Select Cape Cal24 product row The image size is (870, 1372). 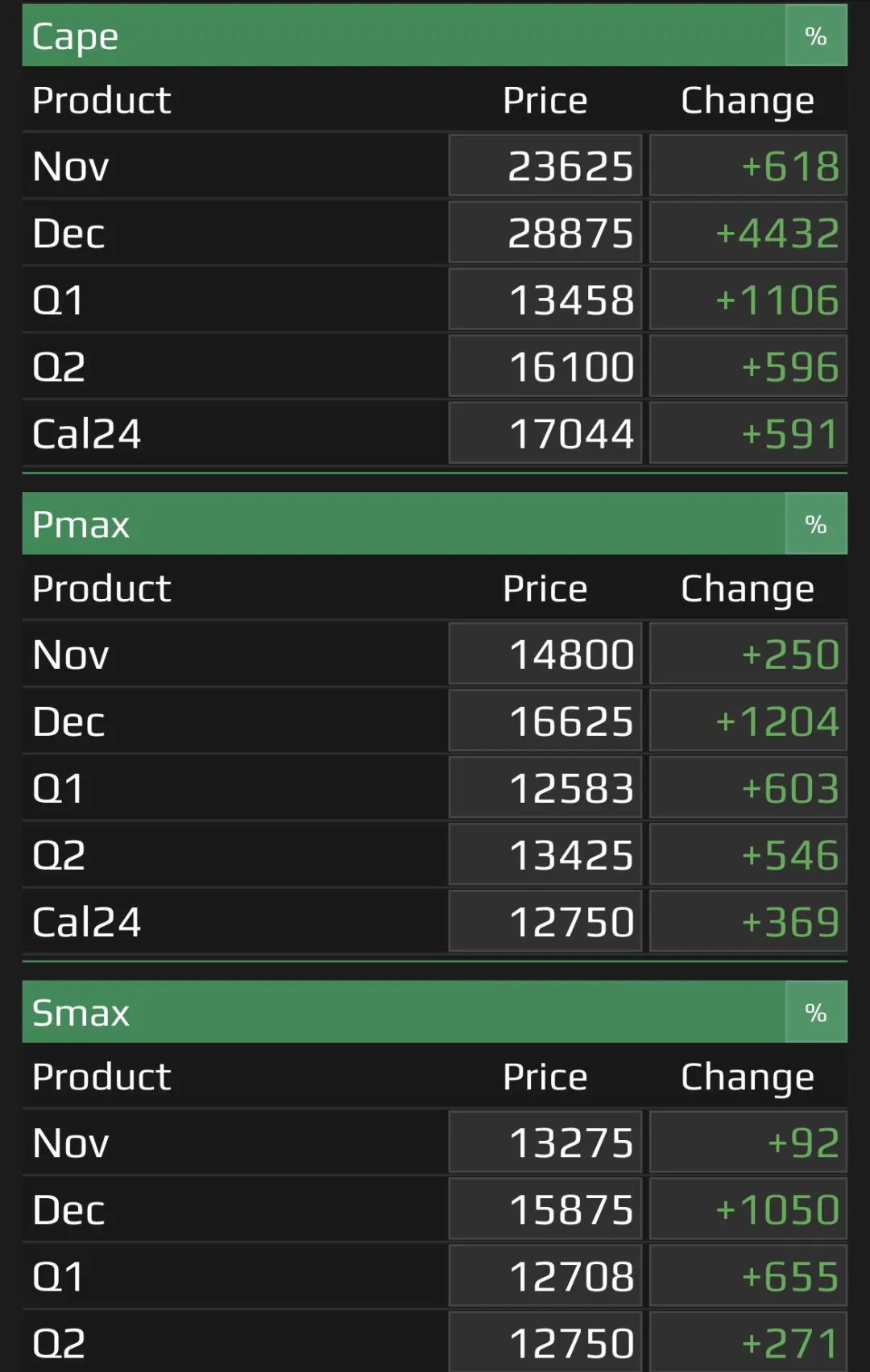(435, 433)
